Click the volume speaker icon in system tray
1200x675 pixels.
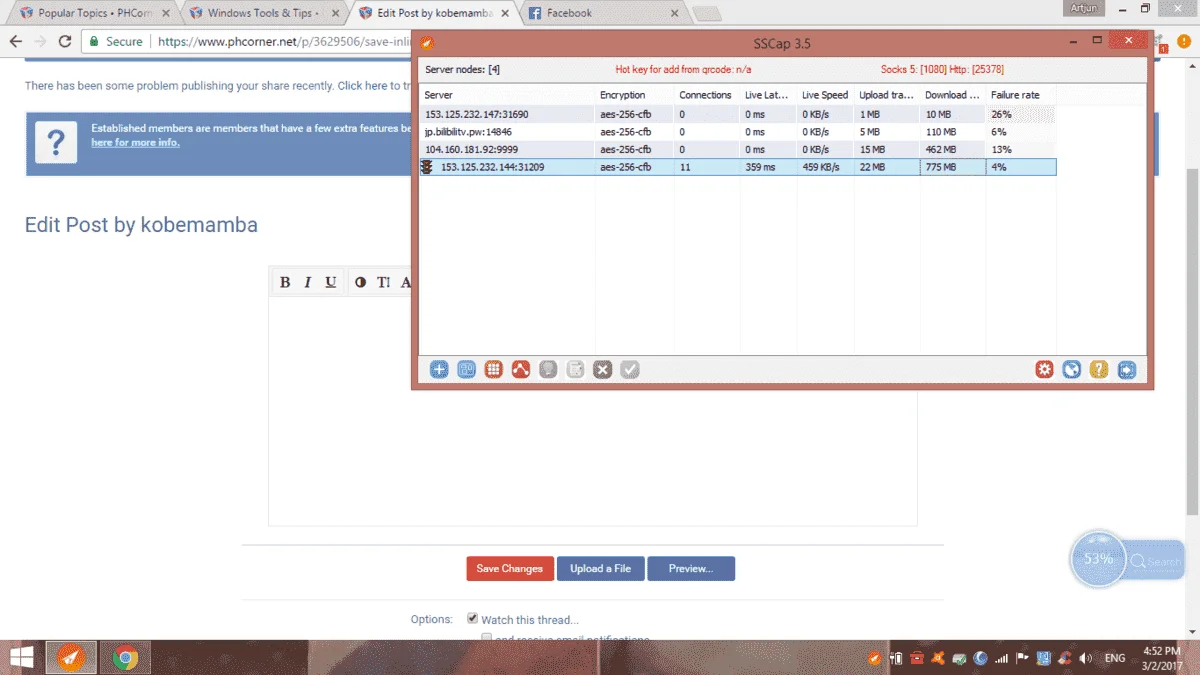pyautogui.click(x=1084, y=659)
